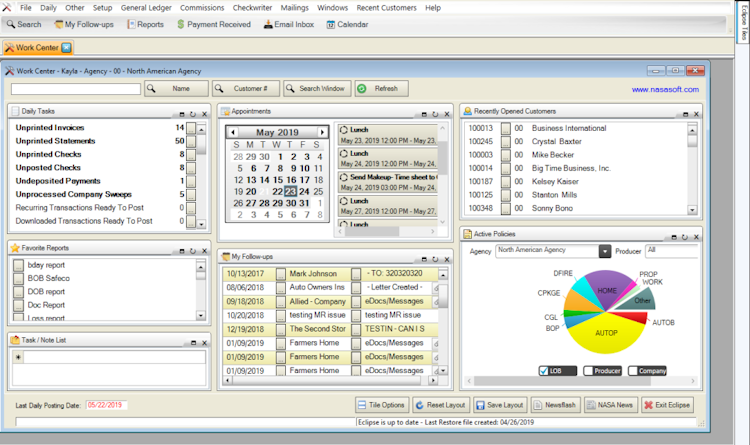
Task: Open the General Ledger menu
Action: pos(146,8)
